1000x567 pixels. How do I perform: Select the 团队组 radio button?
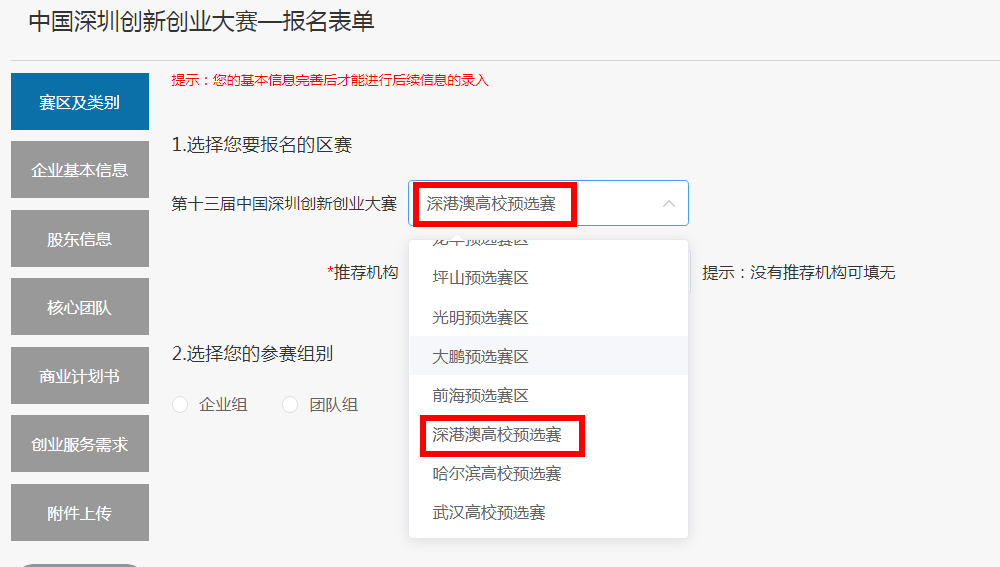(x=291, y=405)
